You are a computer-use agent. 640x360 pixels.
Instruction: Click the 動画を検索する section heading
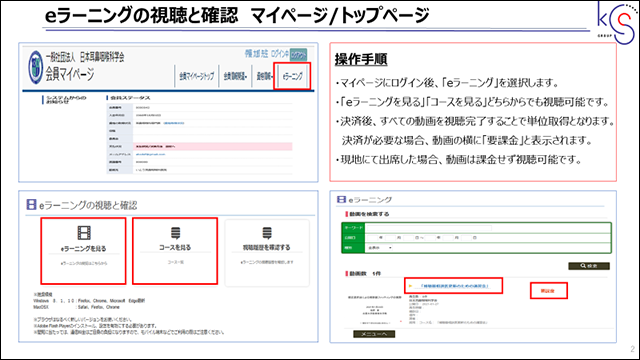(369, 214)
